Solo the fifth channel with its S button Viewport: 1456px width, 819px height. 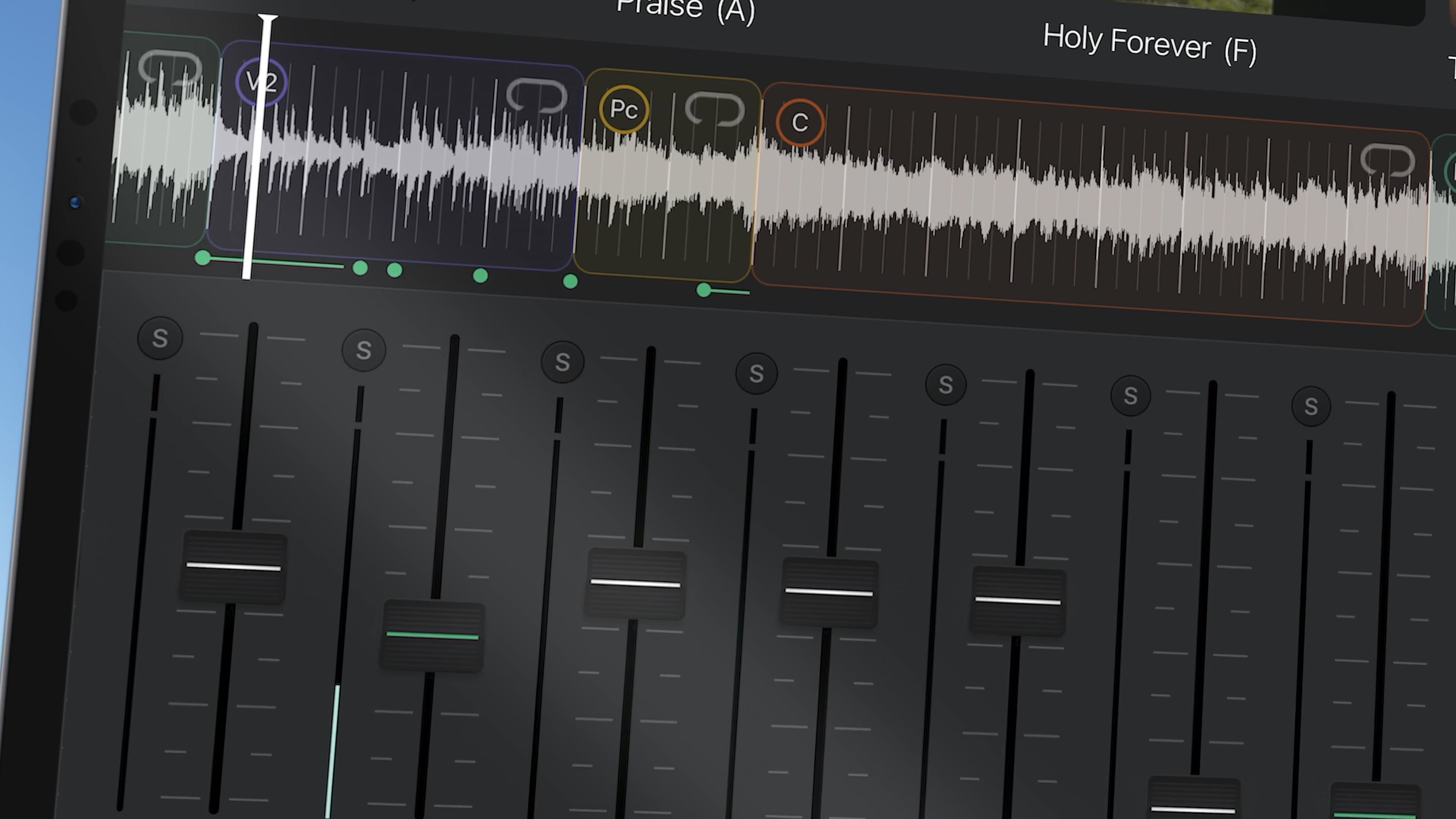click(x=946, y=385)
